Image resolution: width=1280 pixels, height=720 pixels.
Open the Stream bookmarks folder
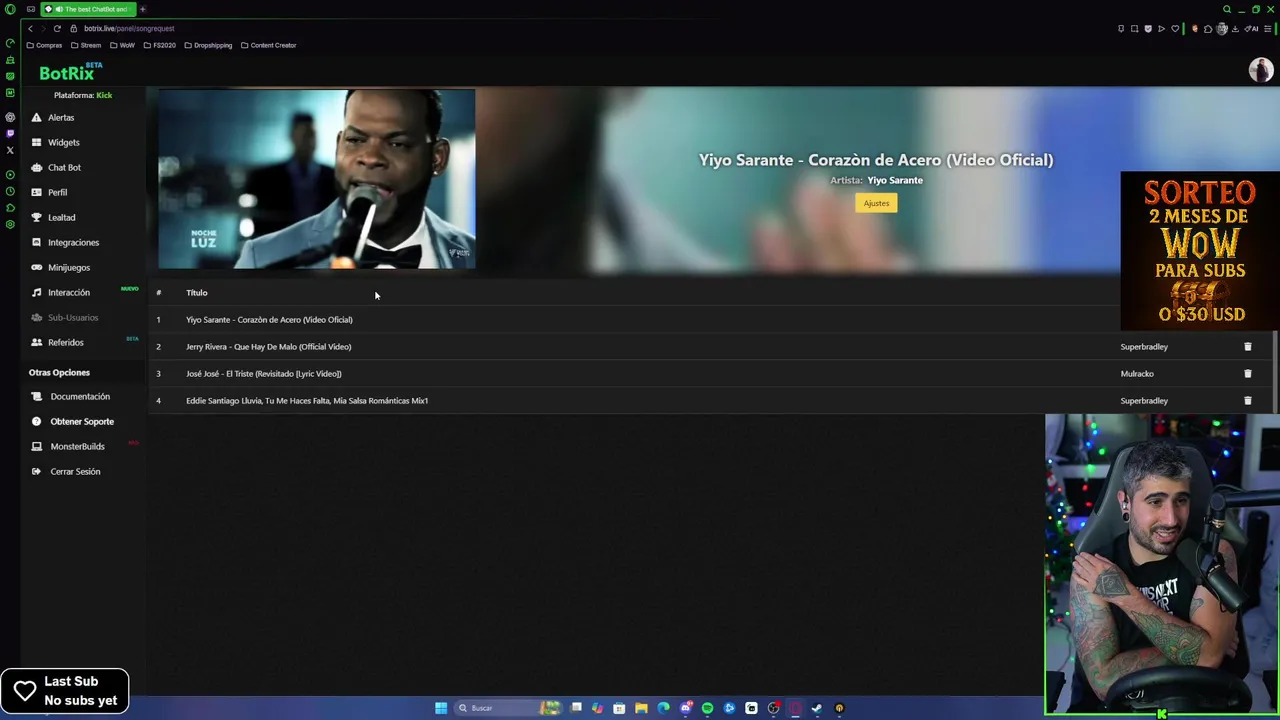[x=86, y=45]
